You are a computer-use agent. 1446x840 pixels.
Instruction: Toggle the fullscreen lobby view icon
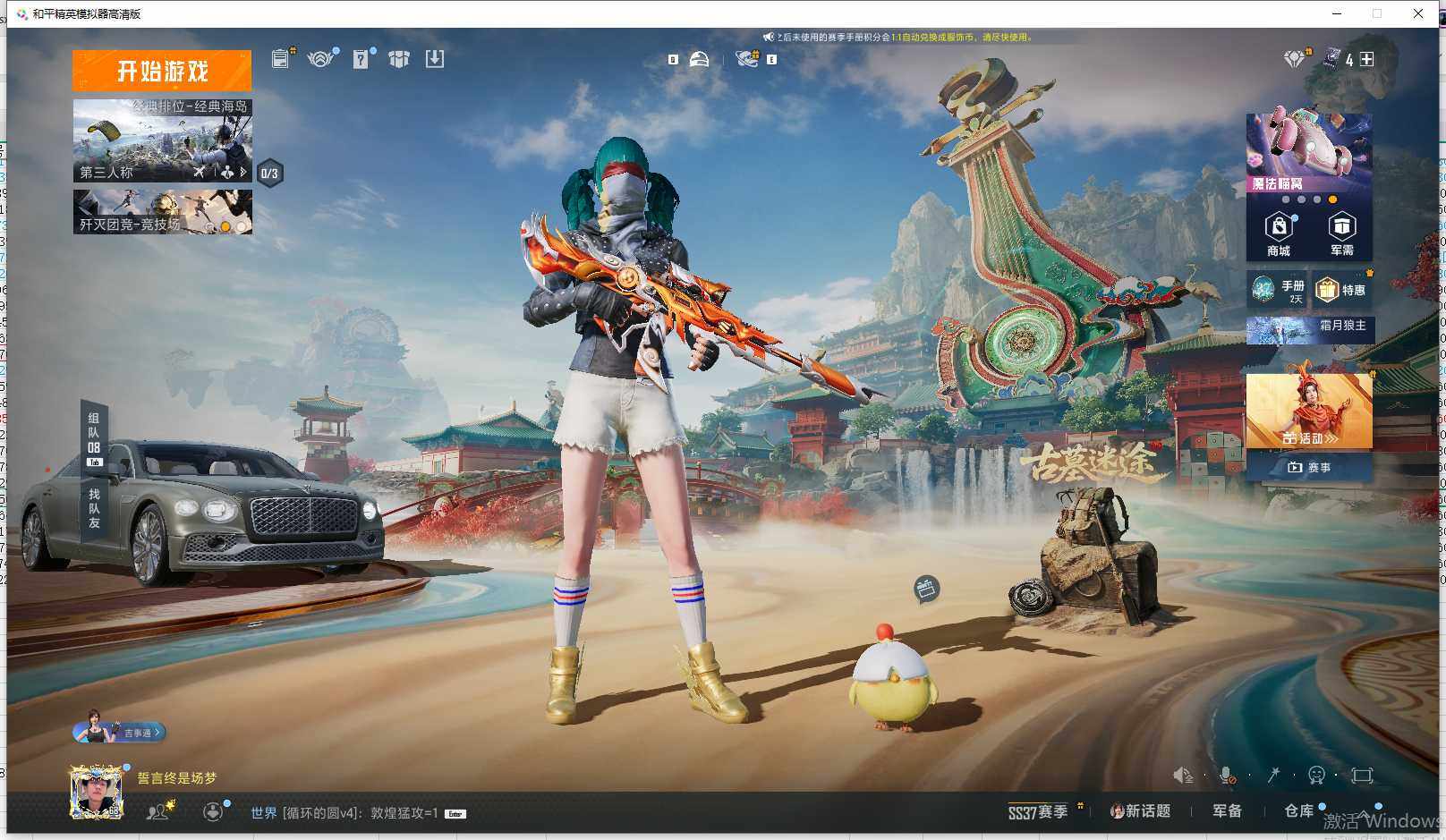[1362, 775]
